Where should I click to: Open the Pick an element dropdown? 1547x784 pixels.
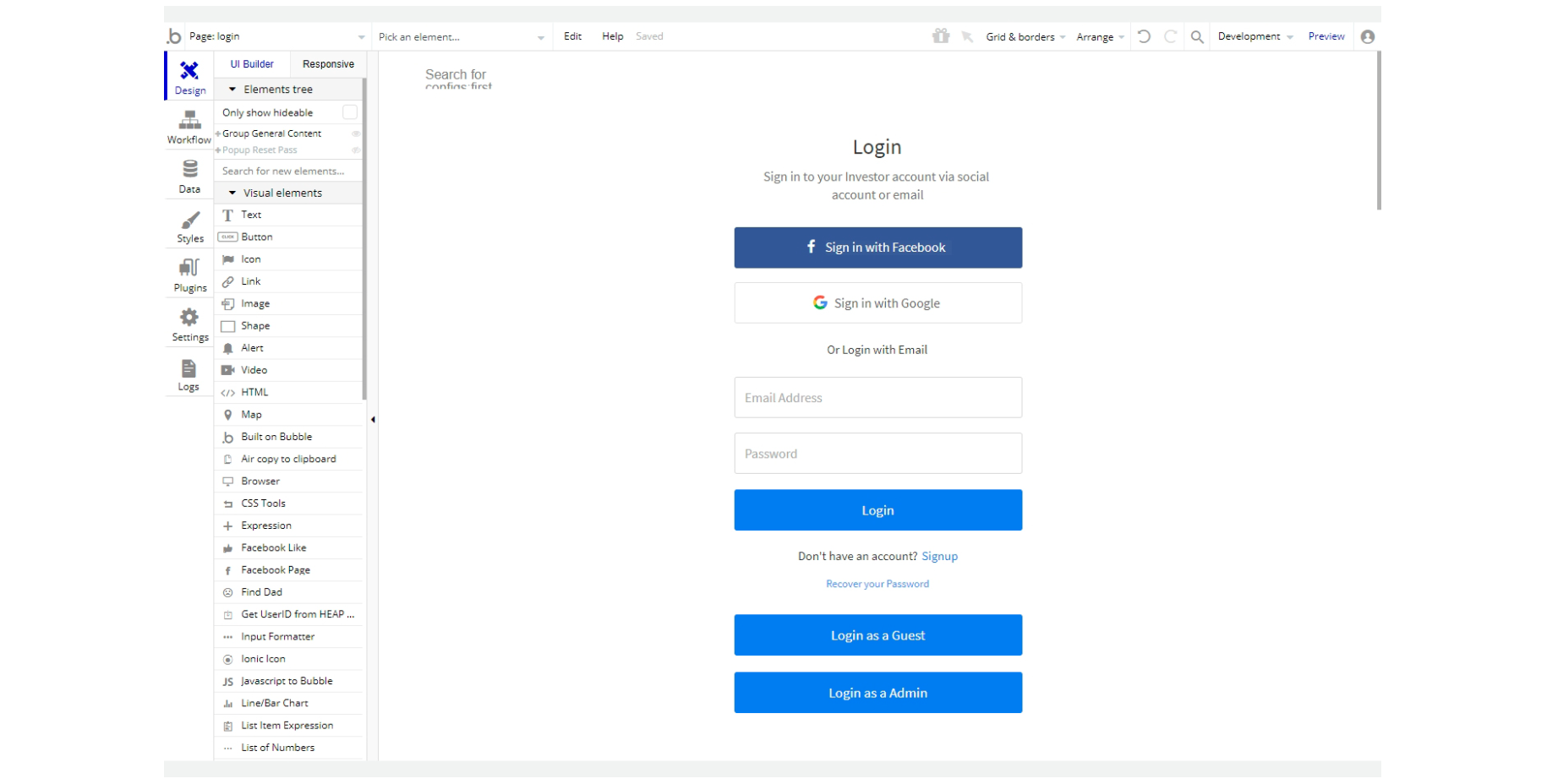tap(462, 36)
